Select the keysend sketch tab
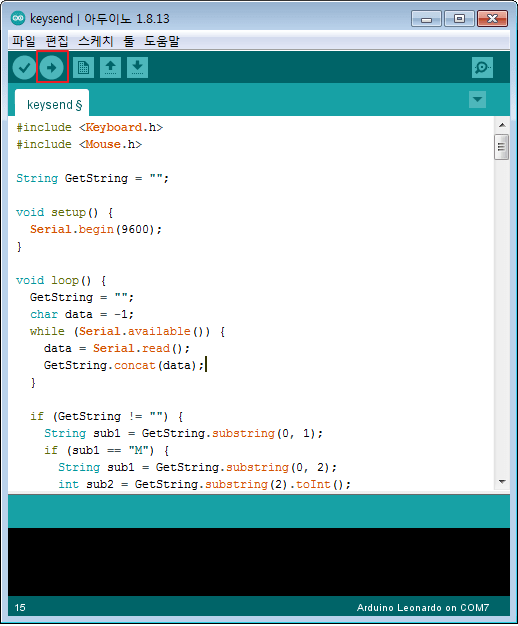The width and height of the screenshot is (518, 626). pyautogui.click(x=52, y=104)
